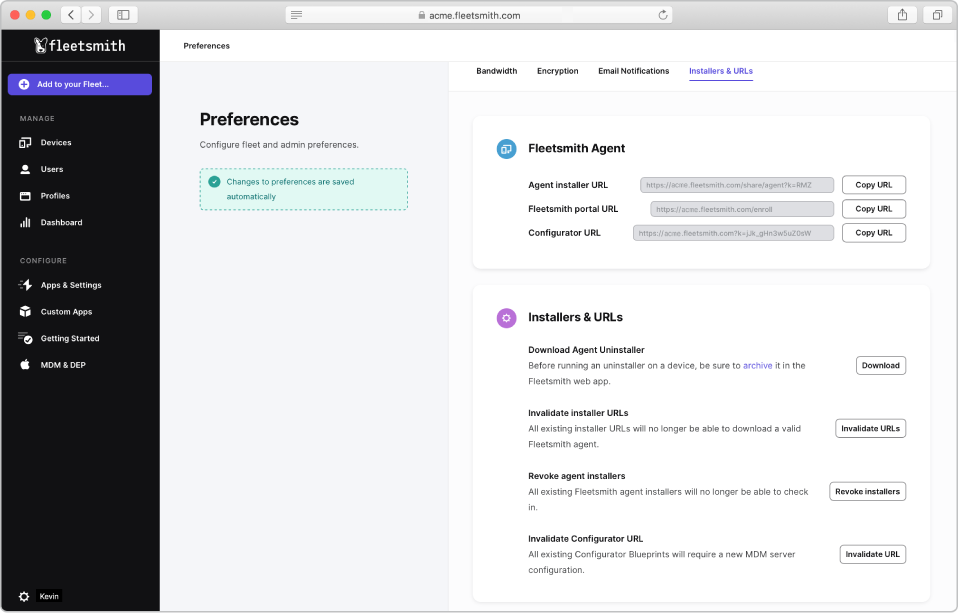Viewport: 958px width, 614px height.
Task: Download the Agent Uninstaller
Action: [x=880, y=365]
